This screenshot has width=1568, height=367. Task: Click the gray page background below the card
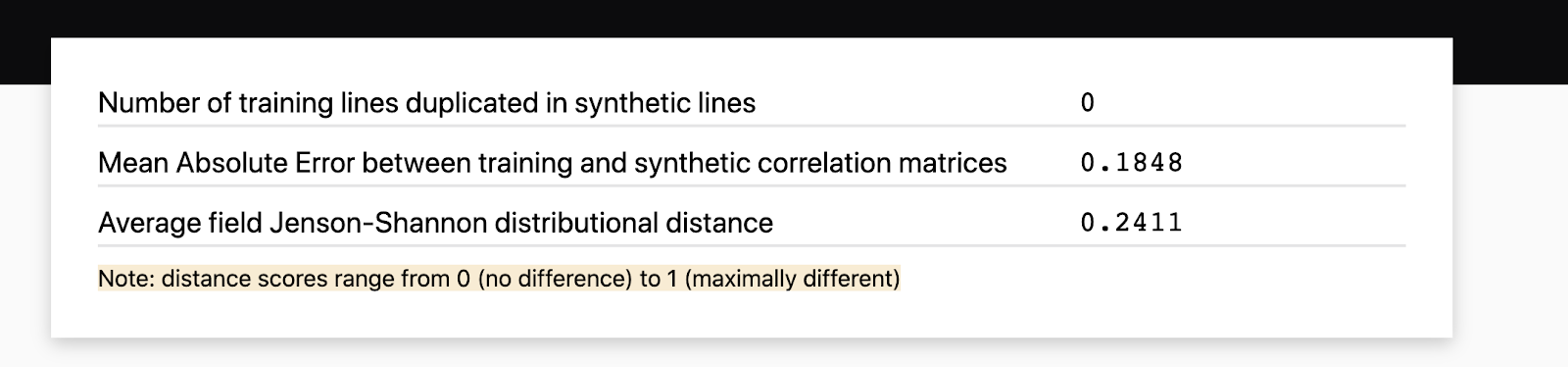point(784,354)
